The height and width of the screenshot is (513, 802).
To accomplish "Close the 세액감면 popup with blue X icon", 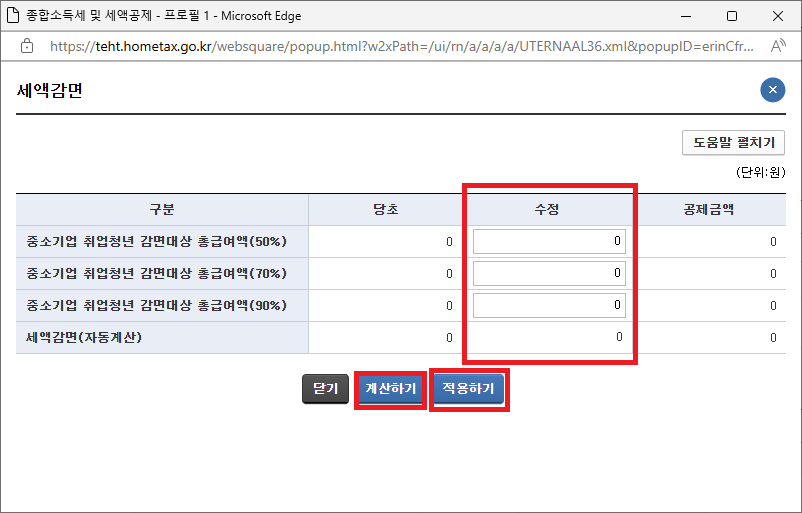I will click(772, 90).
